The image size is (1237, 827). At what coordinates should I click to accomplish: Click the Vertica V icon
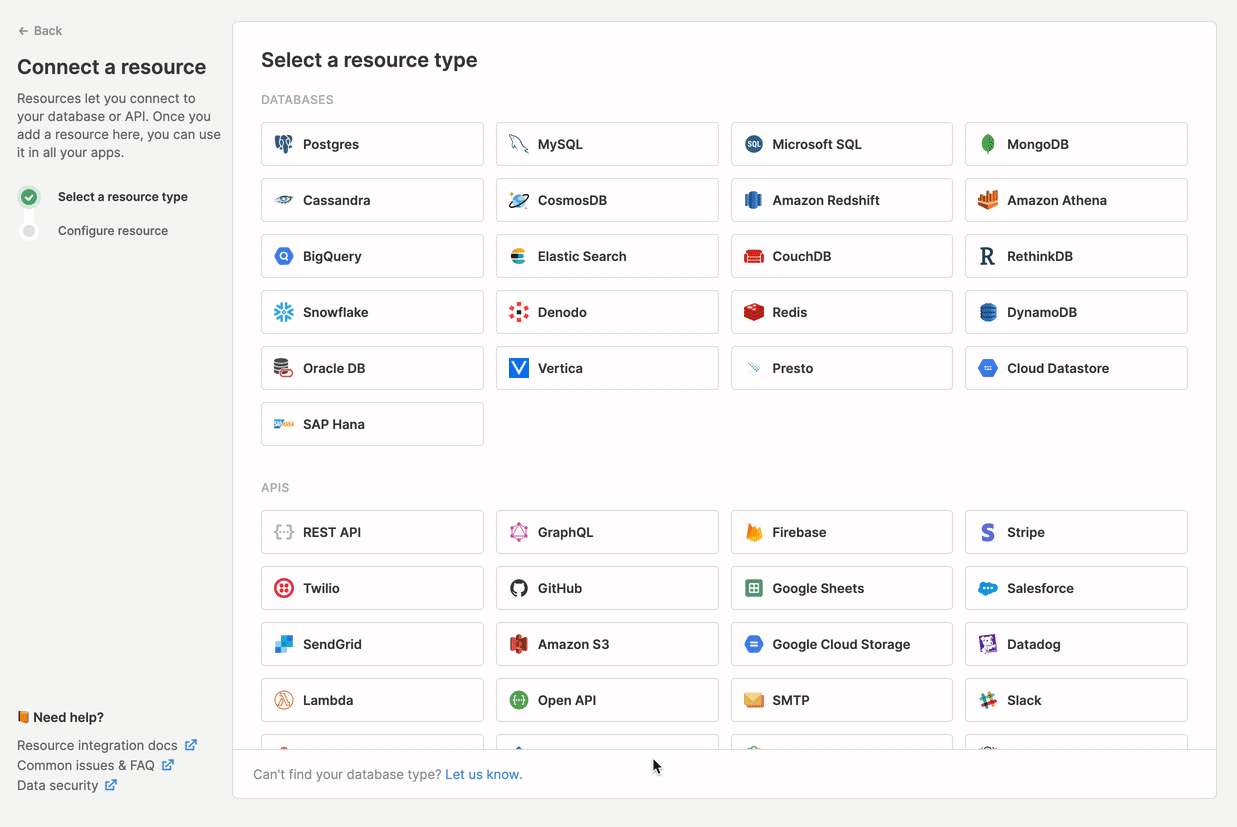pyautogui.click(x=518, y=368)
